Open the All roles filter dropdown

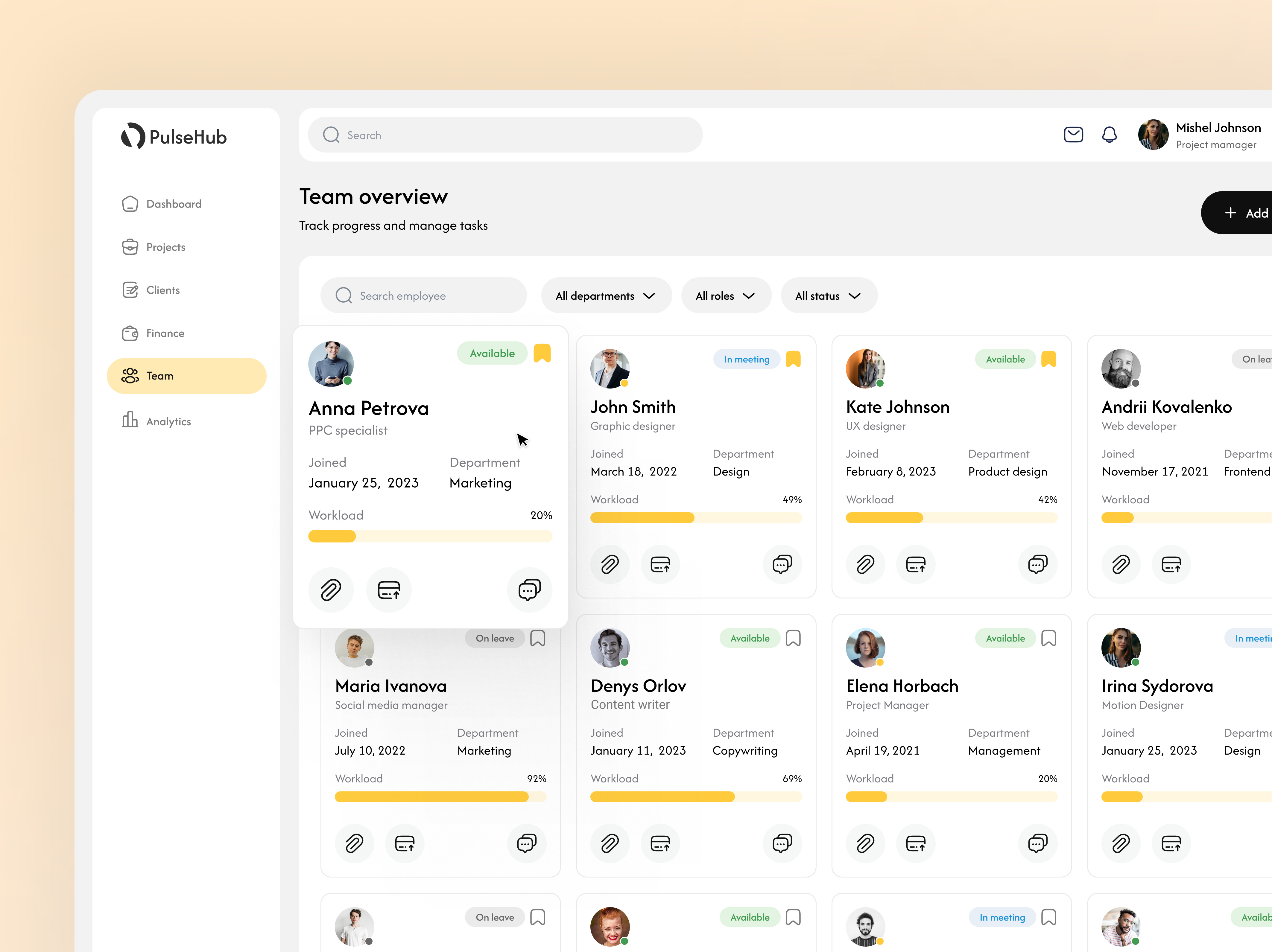726,295
